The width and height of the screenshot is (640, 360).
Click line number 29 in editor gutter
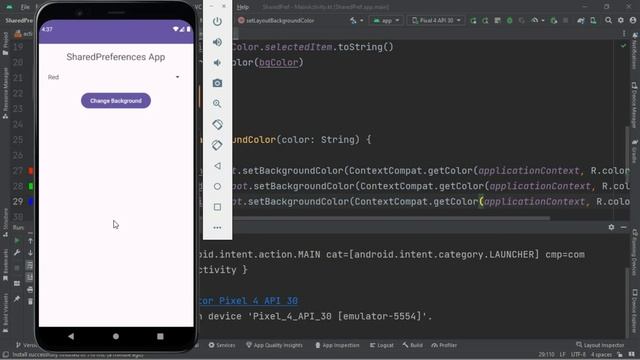[x=18, y=202]
